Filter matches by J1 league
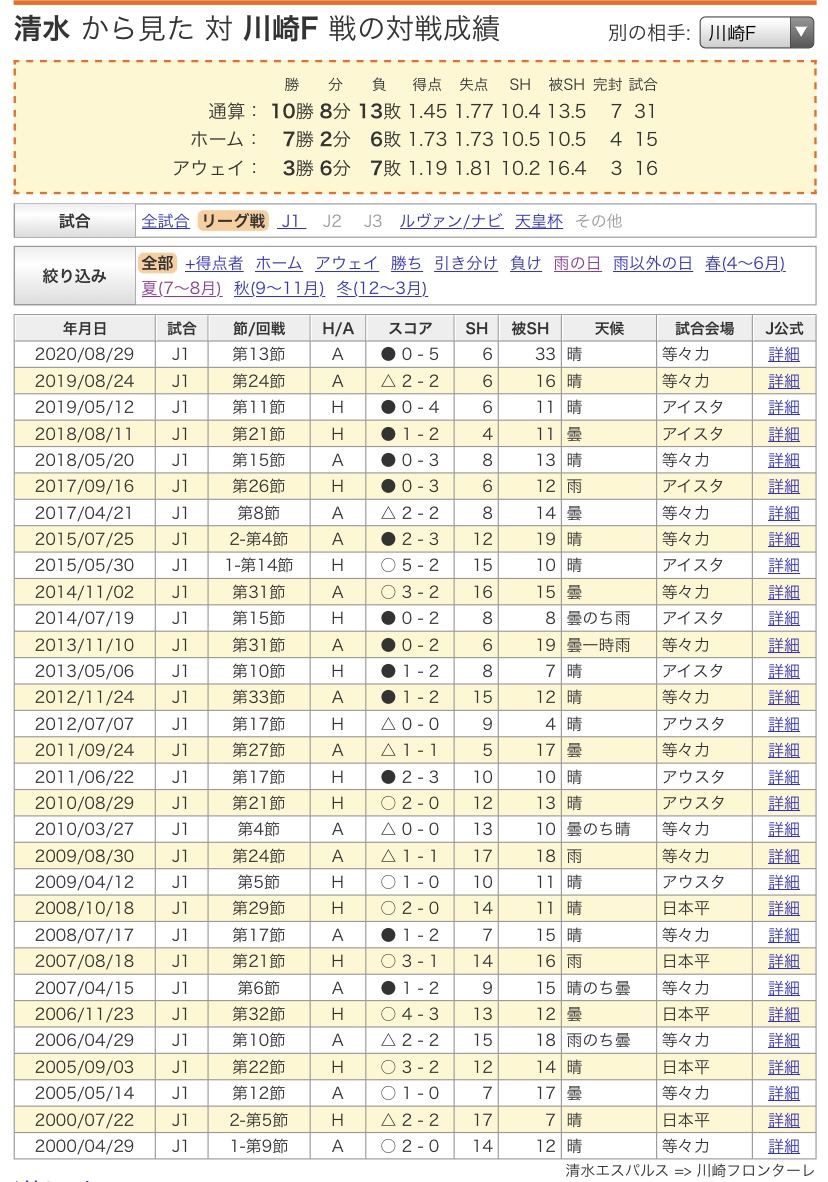Image resolution: width=828 pixels, height=1182 pixels. point(291,221)
